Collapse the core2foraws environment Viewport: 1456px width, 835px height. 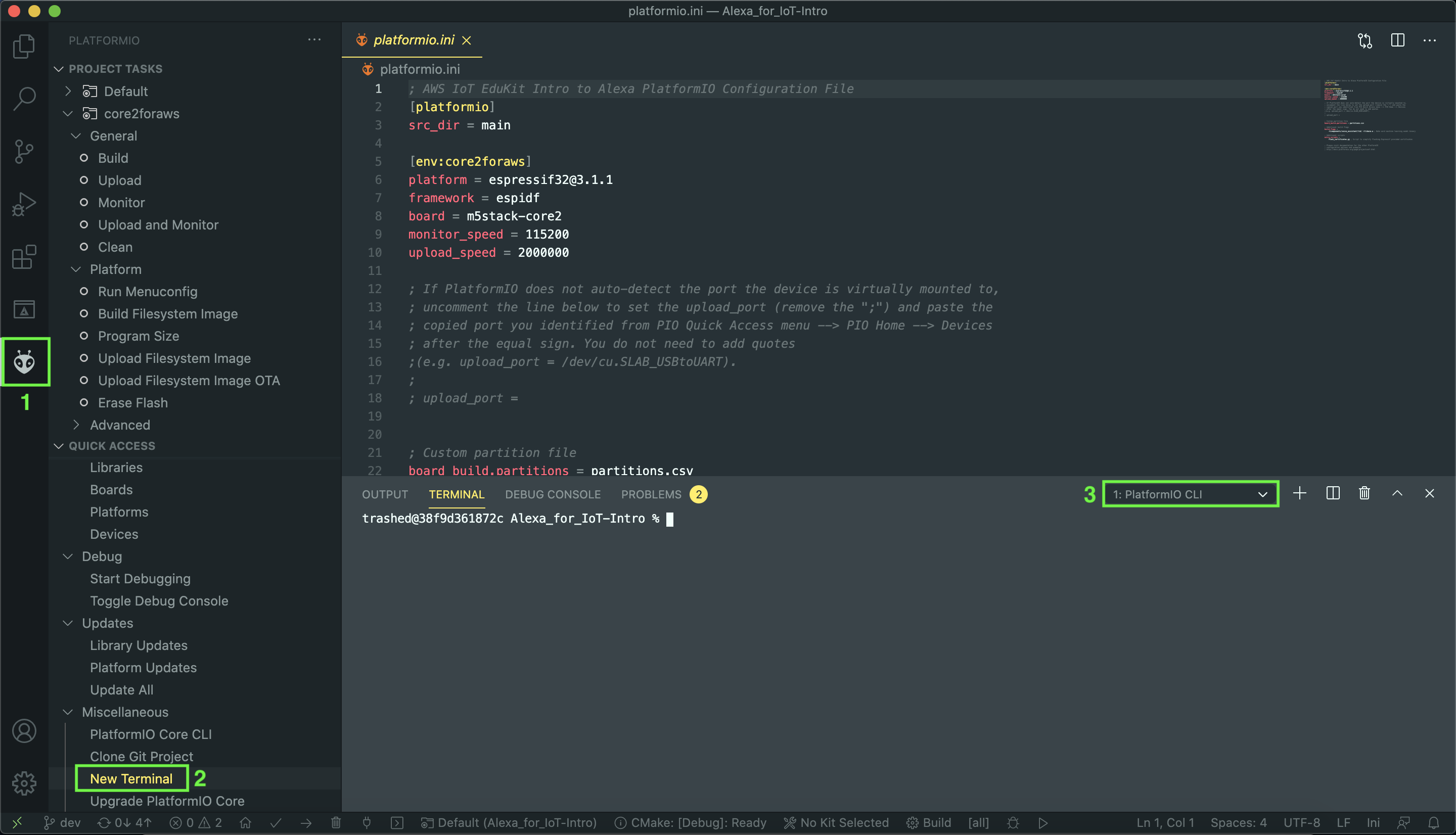(68, 113)
